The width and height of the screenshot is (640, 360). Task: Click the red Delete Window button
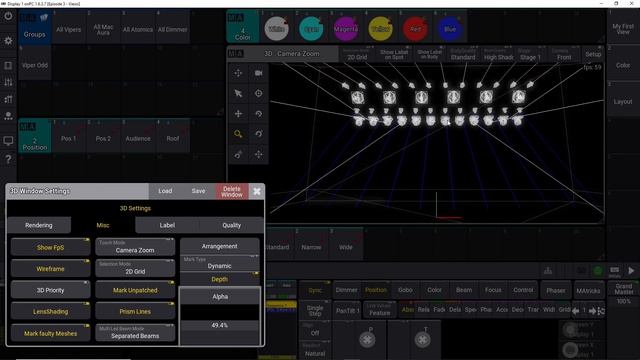pyautogui.click(x=232, y=191)
